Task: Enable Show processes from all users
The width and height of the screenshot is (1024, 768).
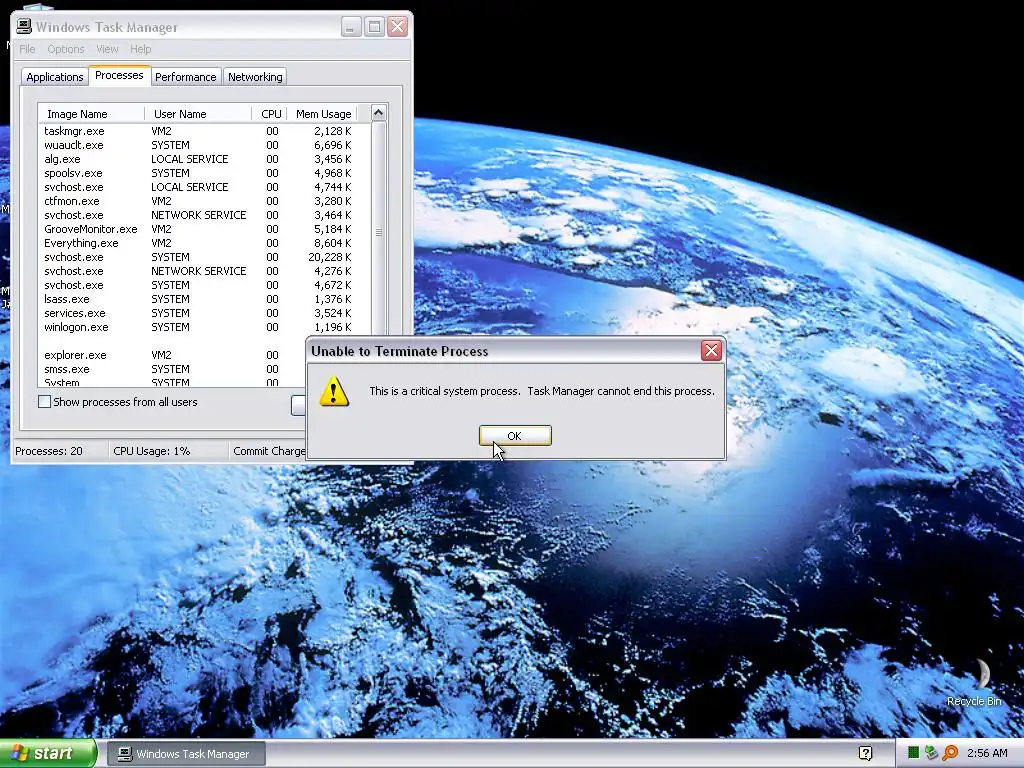Action: 44,402
